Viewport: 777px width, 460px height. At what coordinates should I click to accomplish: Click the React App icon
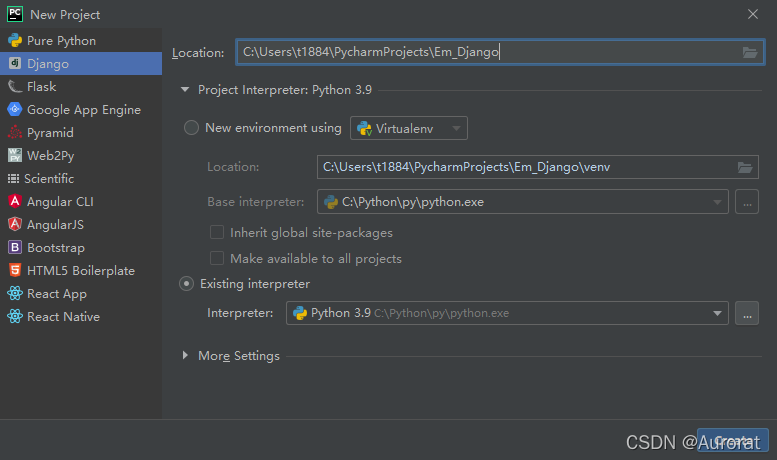click(15, 293)
